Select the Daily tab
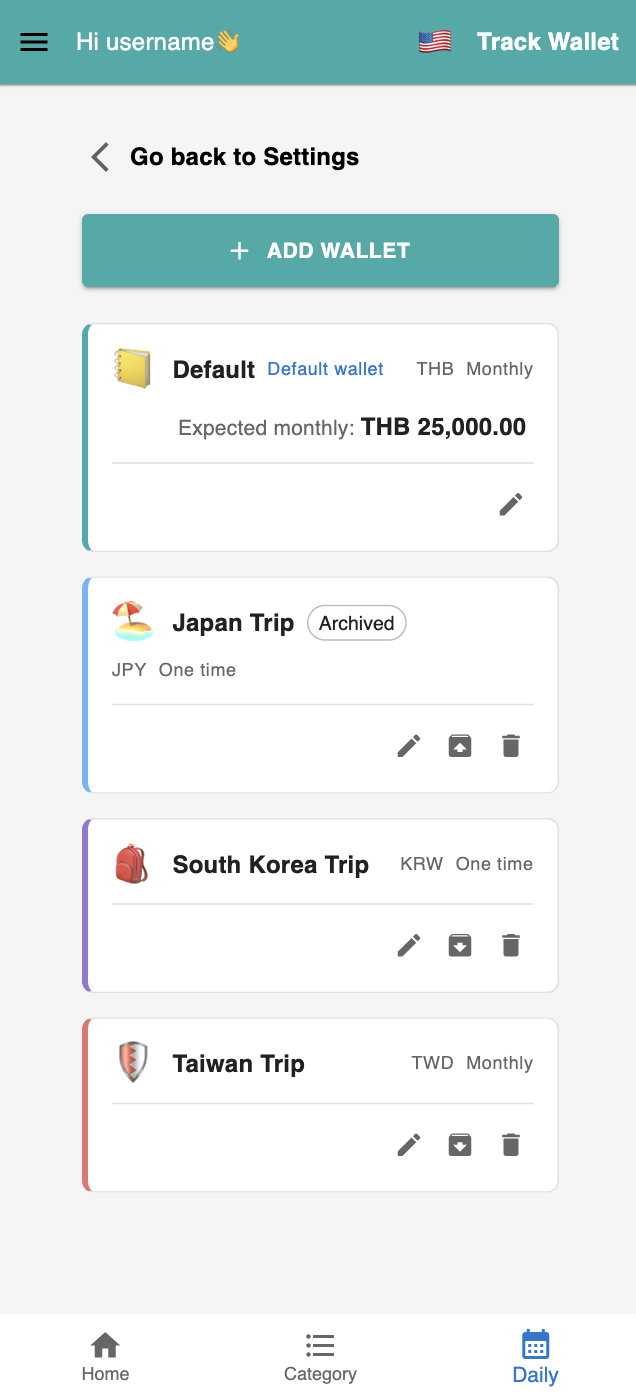The image size is (636, 1394). tap(535, 1356)
